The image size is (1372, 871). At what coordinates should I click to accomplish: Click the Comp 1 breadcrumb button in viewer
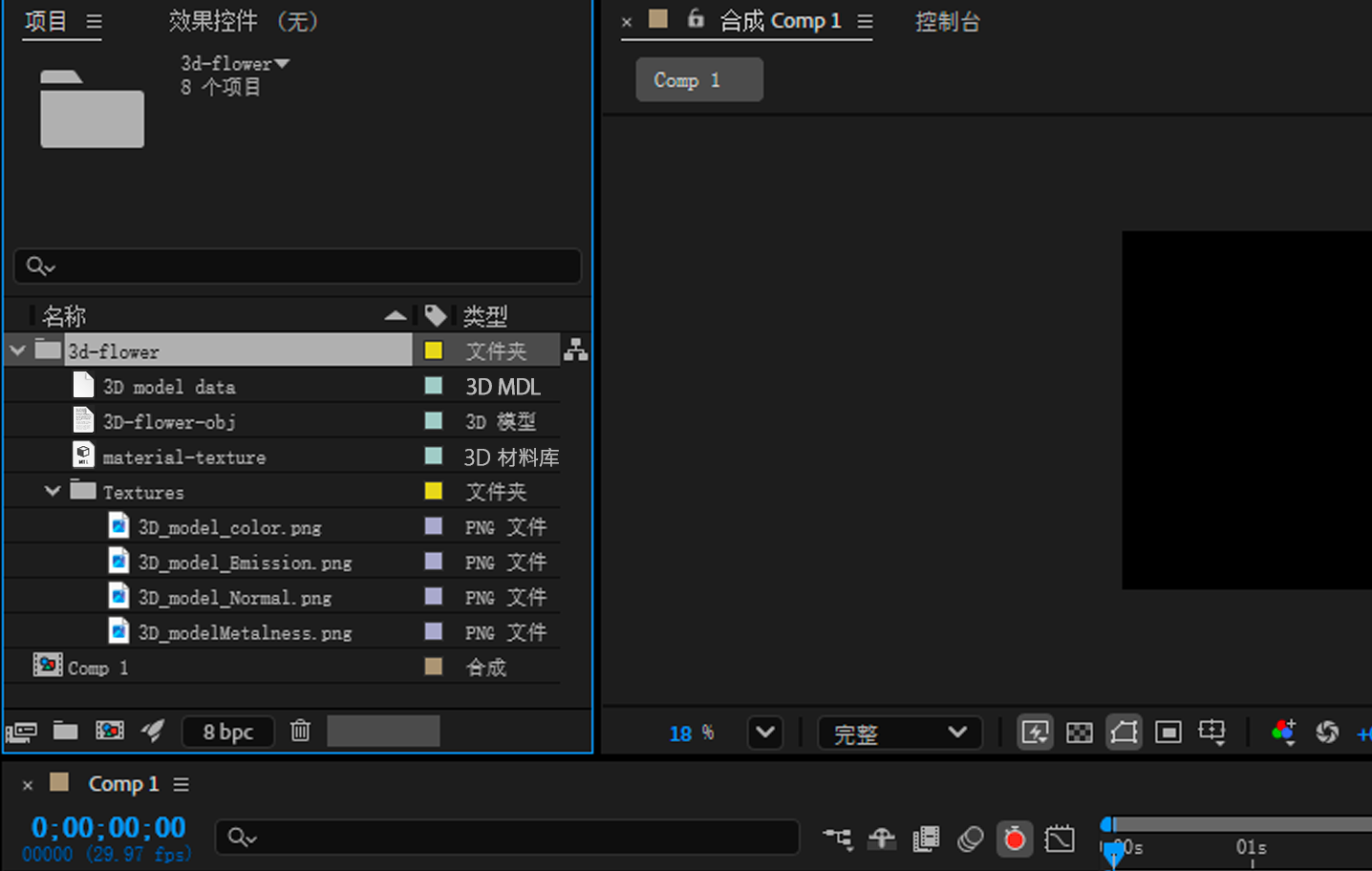(x=698, y=80)
